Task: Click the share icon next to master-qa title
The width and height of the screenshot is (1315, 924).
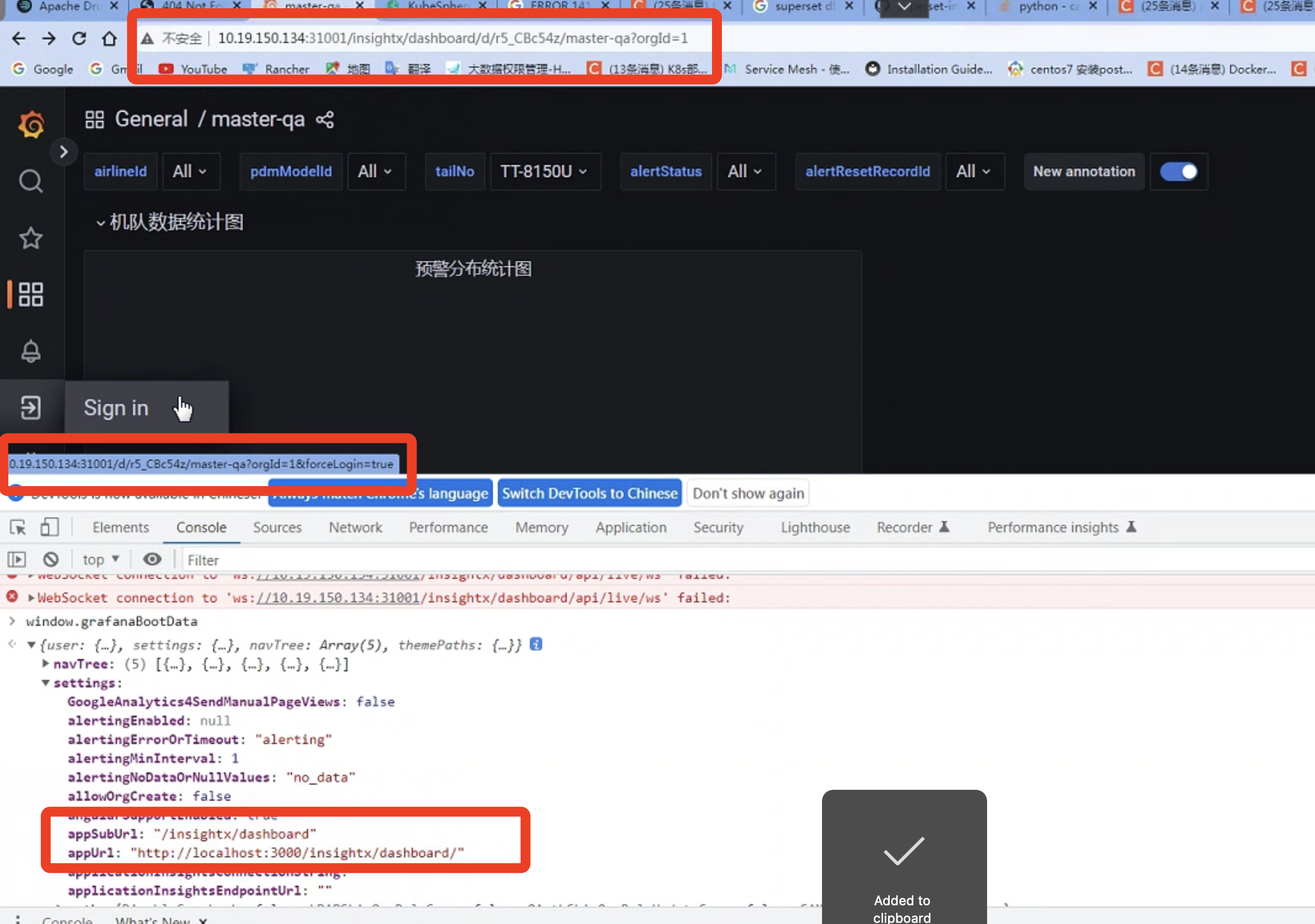Action: pyautogui.click(x=324, y=119)
